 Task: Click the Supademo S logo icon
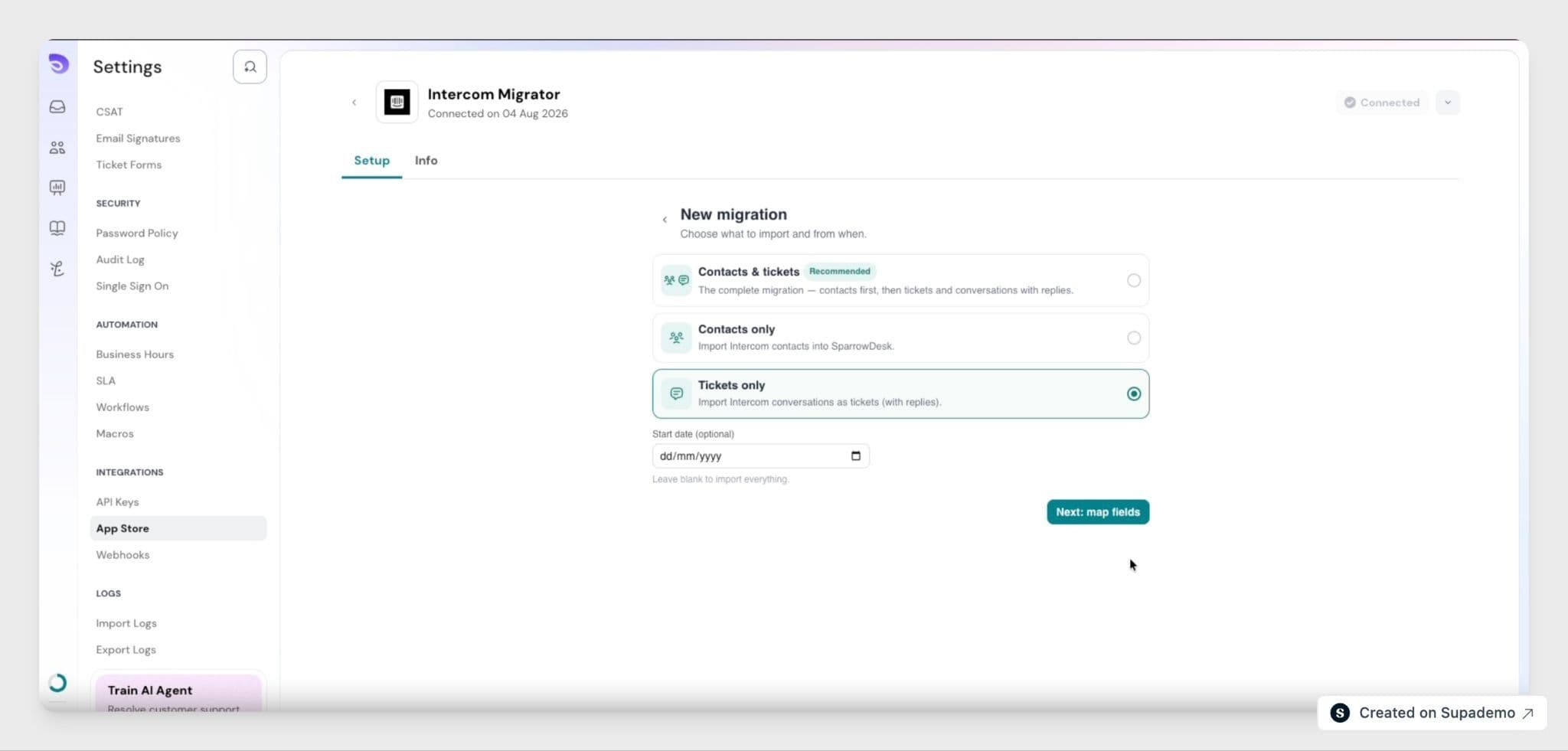tap(1340, 713)
